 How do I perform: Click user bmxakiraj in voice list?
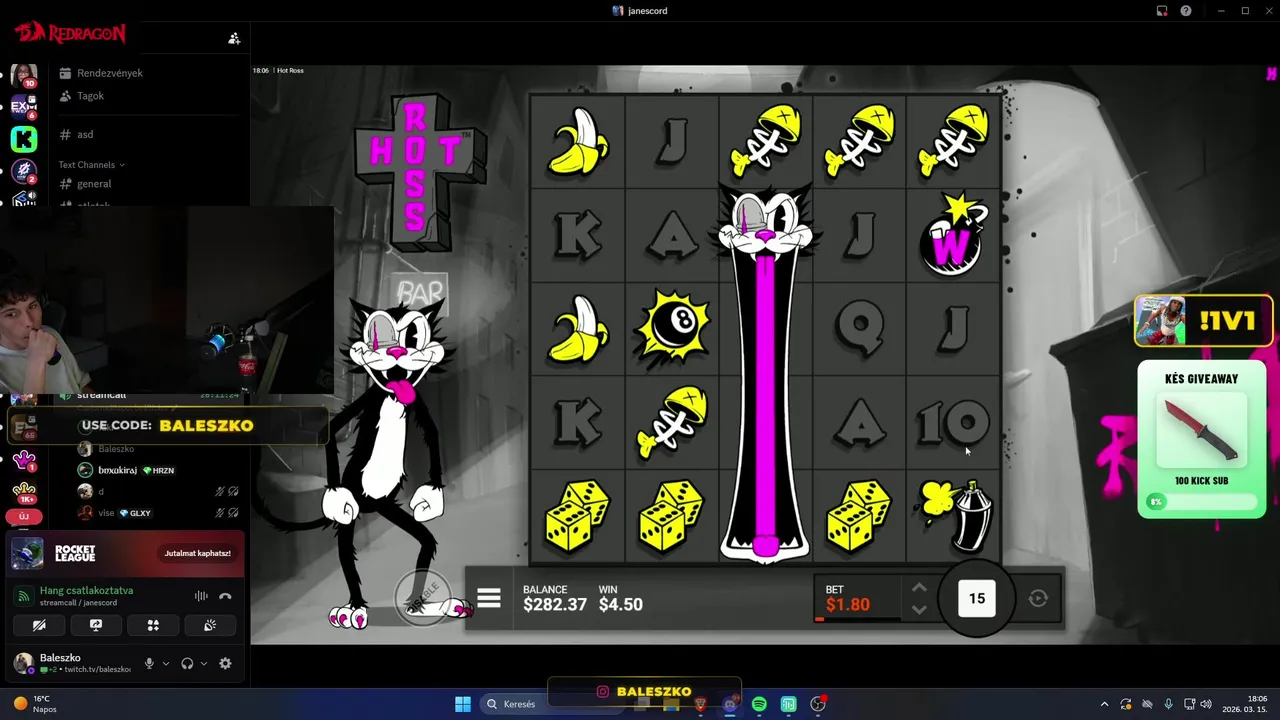pyautogui.click(x=117, y=470)
